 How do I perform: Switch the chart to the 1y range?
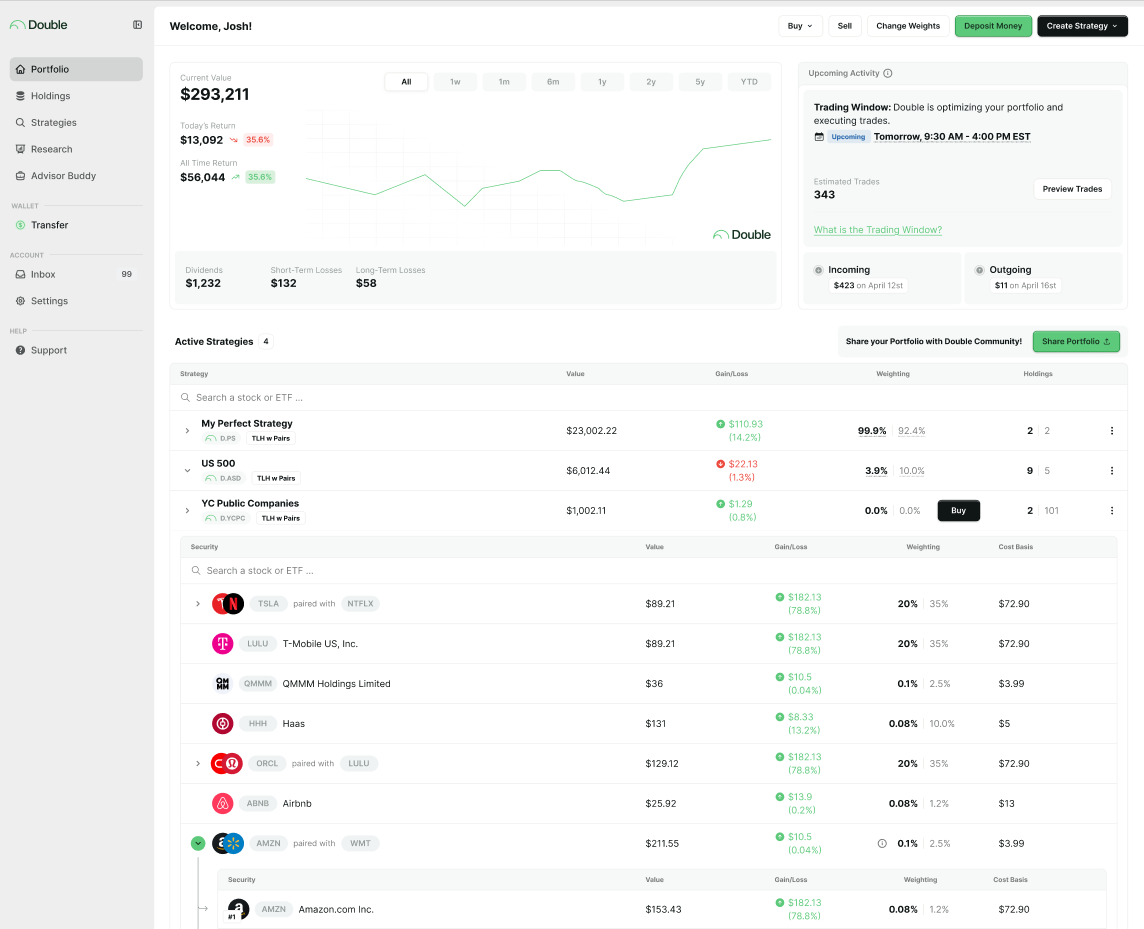coord(602,82)
